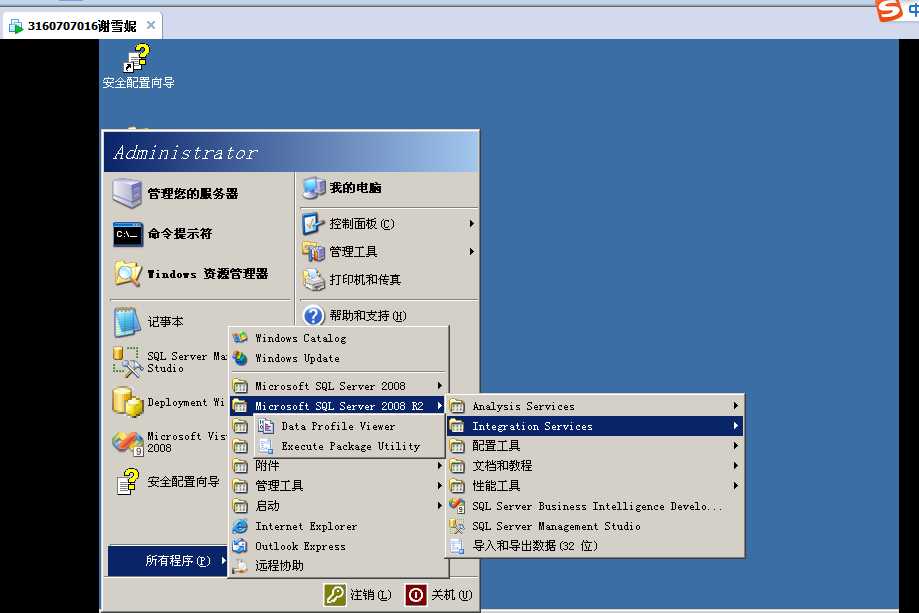This screenshot has width=919, height=613.
Task: Click the 注销 key icon
Action: tap(335, 595)
